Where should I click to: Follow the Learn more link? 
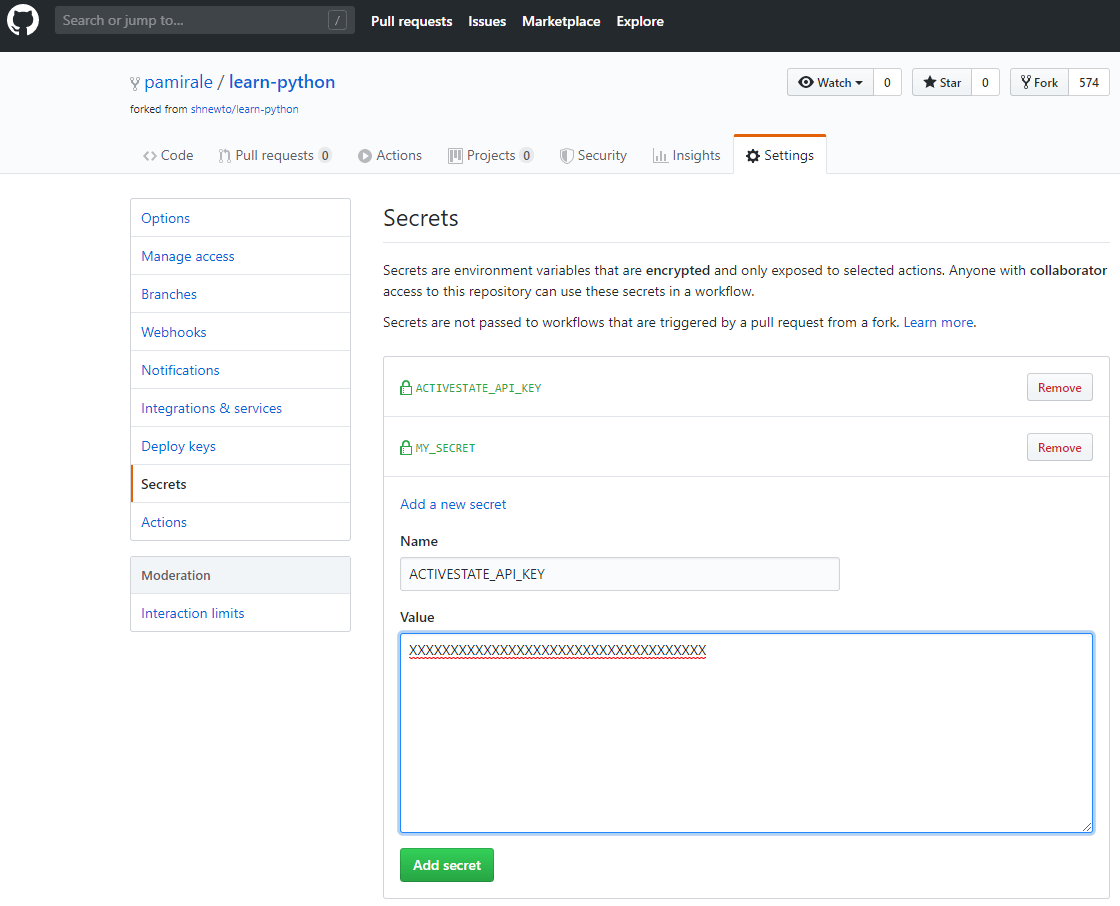[x=938, y=322]
